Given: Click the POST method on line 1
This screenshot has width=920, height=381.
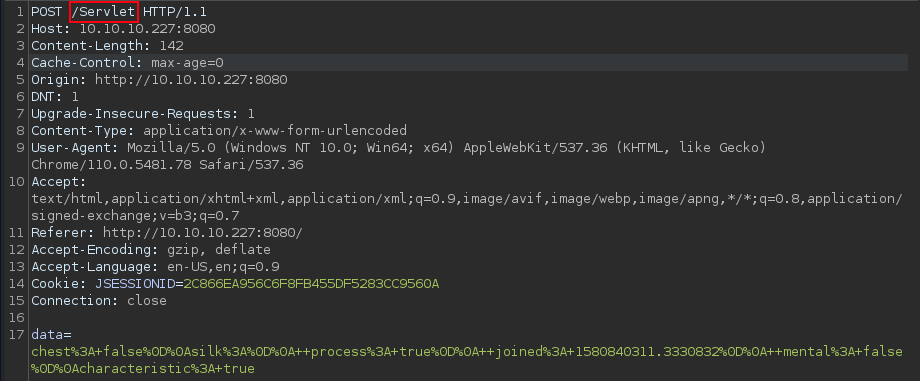Looking at the screenshot, I should [47, 11].
